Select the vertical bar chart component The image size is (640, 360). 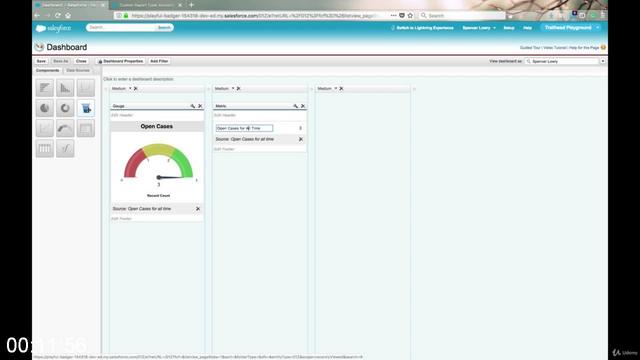(65, 88)
